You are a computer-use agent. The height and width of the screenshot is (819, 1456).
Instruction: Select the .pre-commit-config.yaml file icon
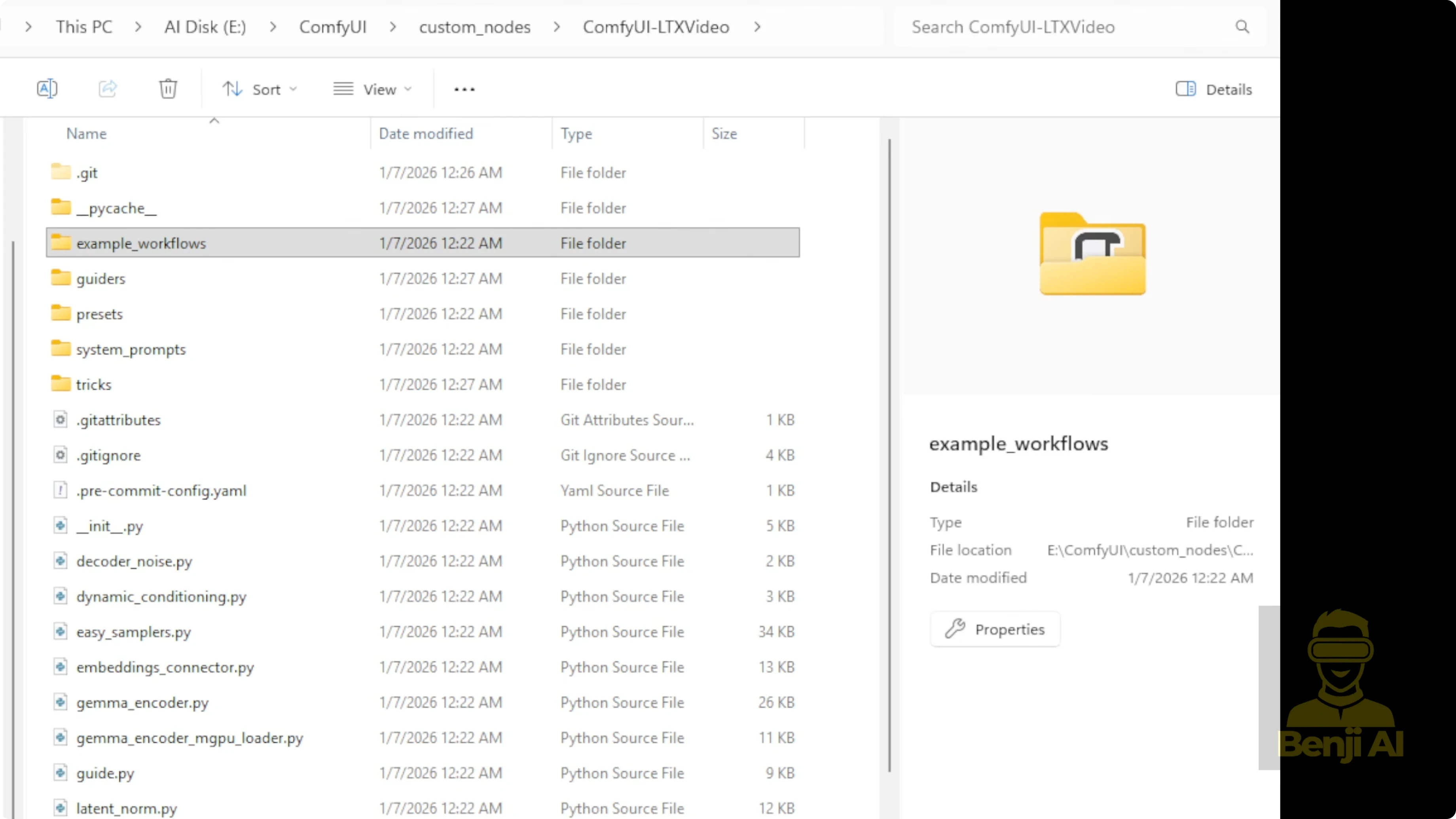coord(61,490)
